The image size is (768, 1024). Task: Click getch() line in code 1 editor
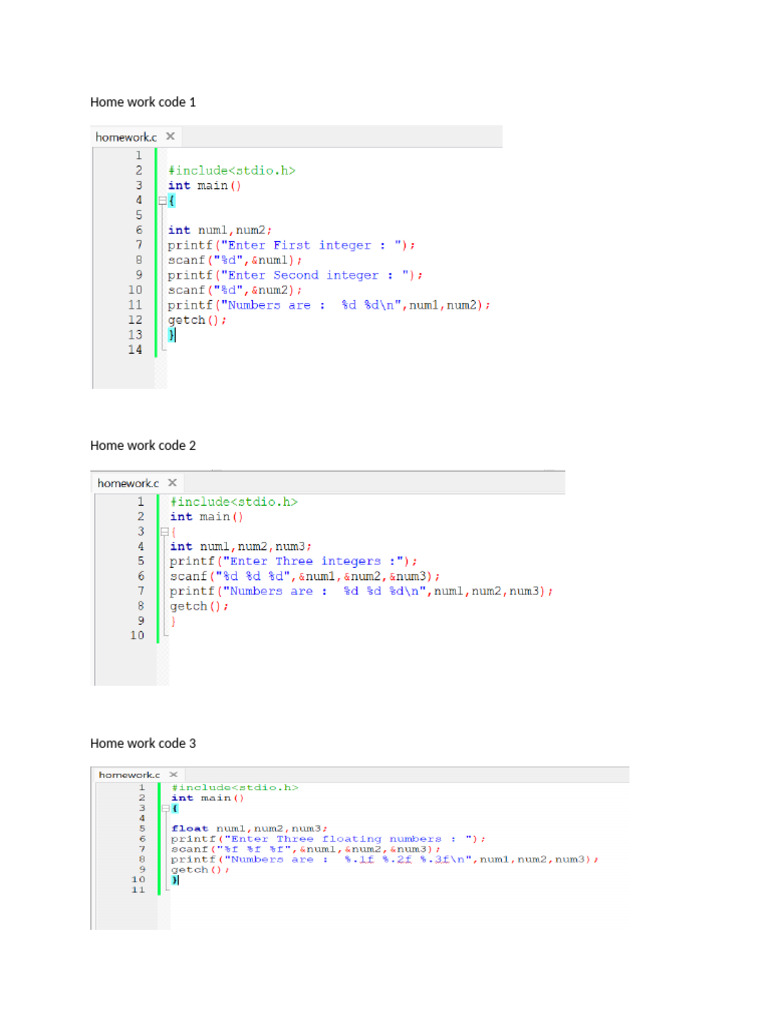(x=197, y=321)
